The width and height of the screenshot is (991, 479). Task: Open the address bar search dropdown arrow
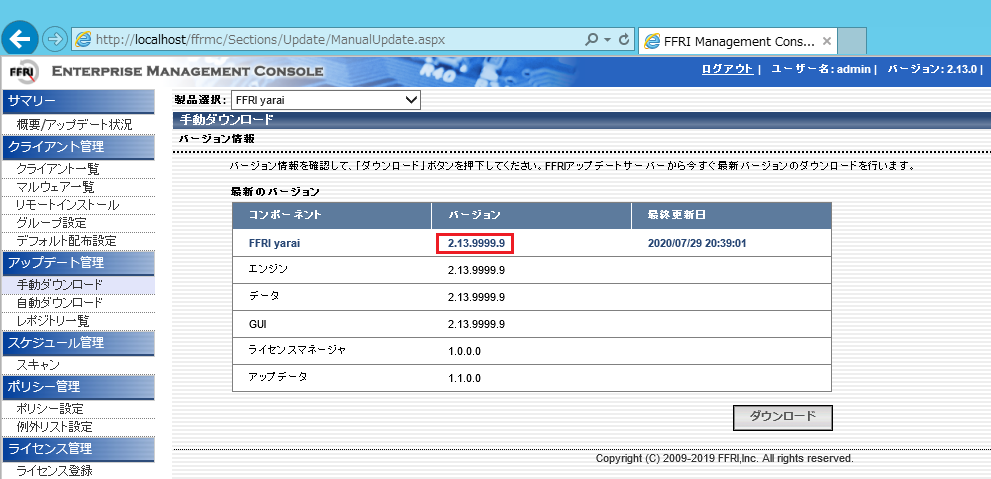607,40
